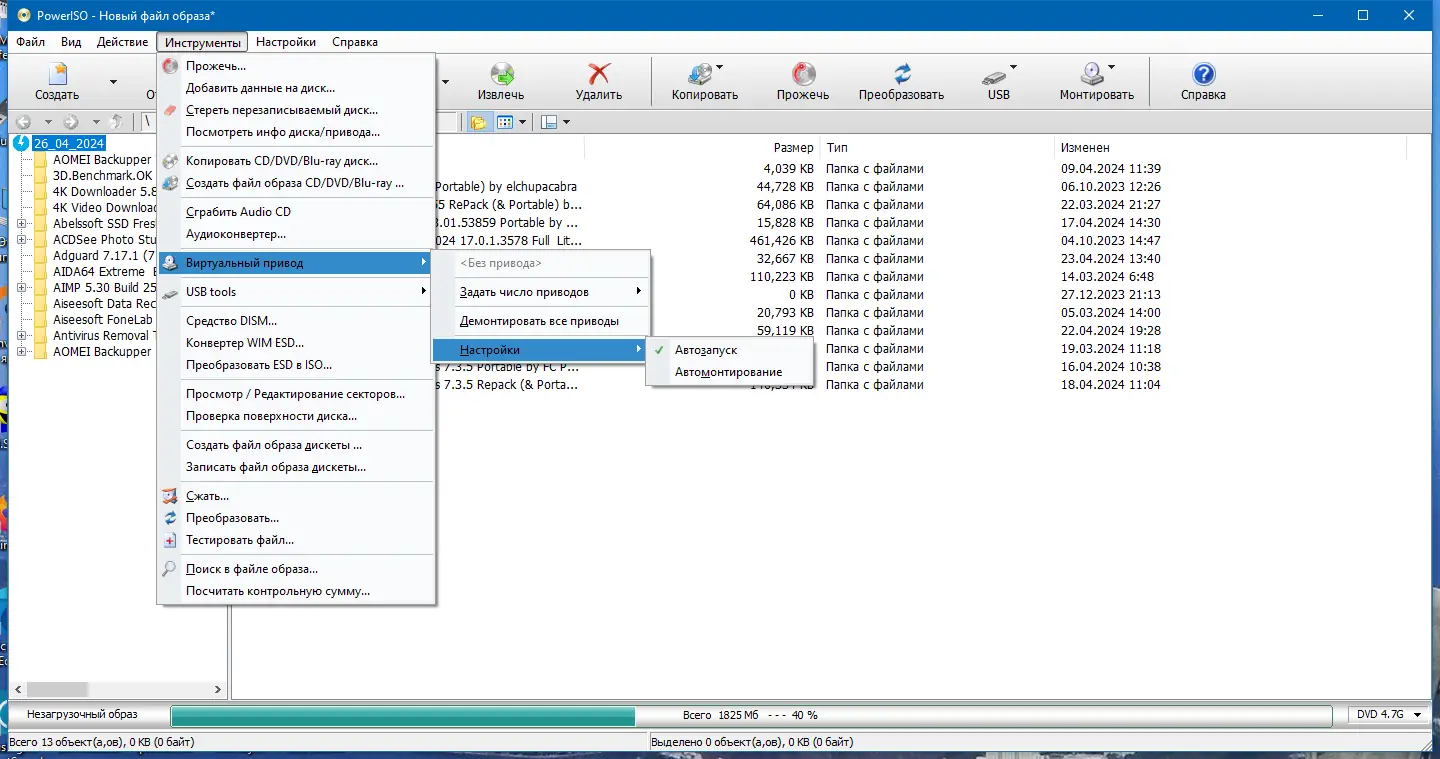Choose Проверка поверхности диска...
The image size is (1440, 759).
pyautogui.click(x=296, y=416)
